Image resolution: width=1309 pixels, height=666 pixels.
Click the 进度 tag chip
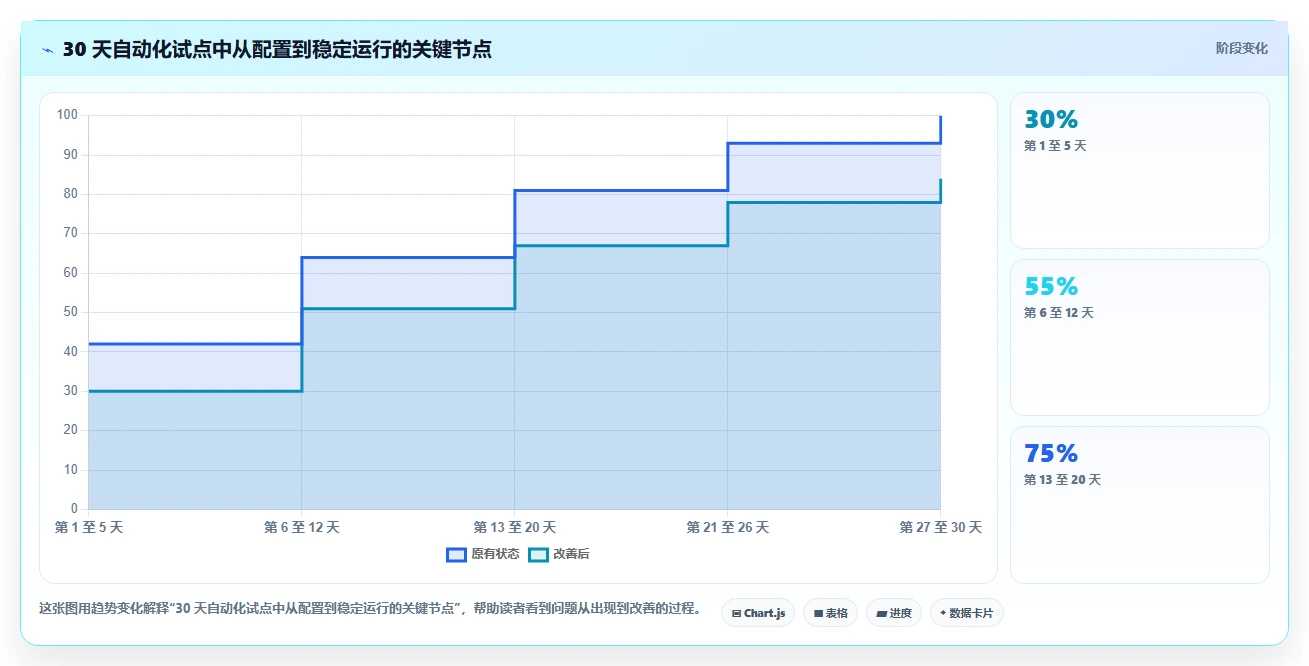pyautogui.click(x=894, y=613)
